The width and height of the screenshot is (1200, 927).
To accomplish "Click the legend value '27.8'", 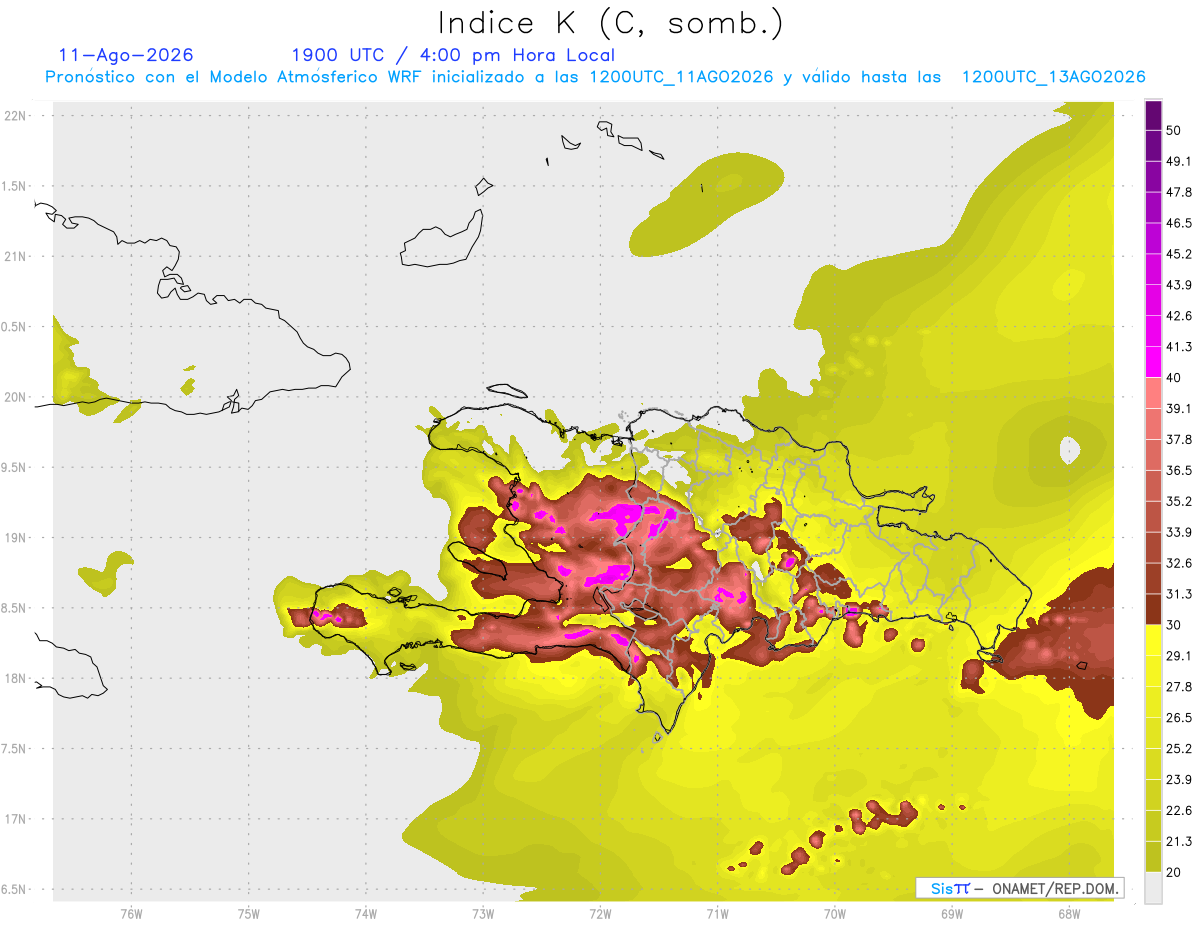I will (1179, 687).
